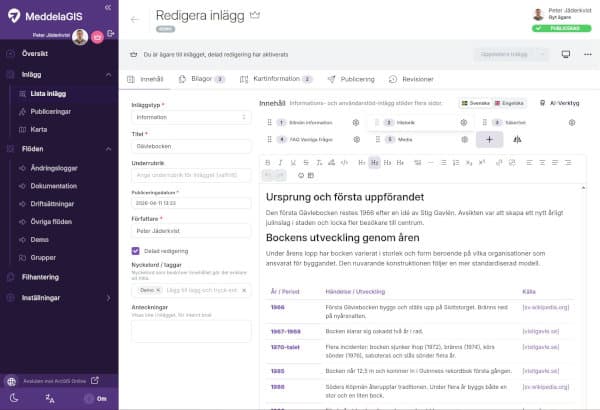Click the pink badge icon beside the avatar
600x410 pixels.
coord(98,37)
